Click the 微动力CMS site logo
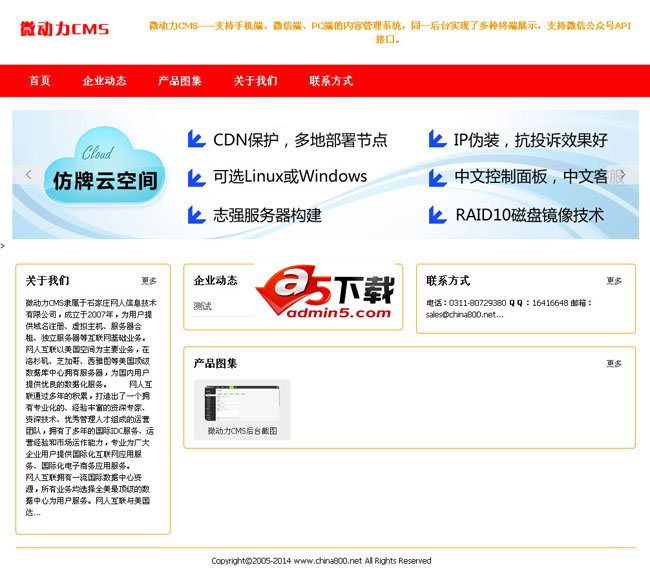This screenshot has height=585, width=650. (64, 29)
